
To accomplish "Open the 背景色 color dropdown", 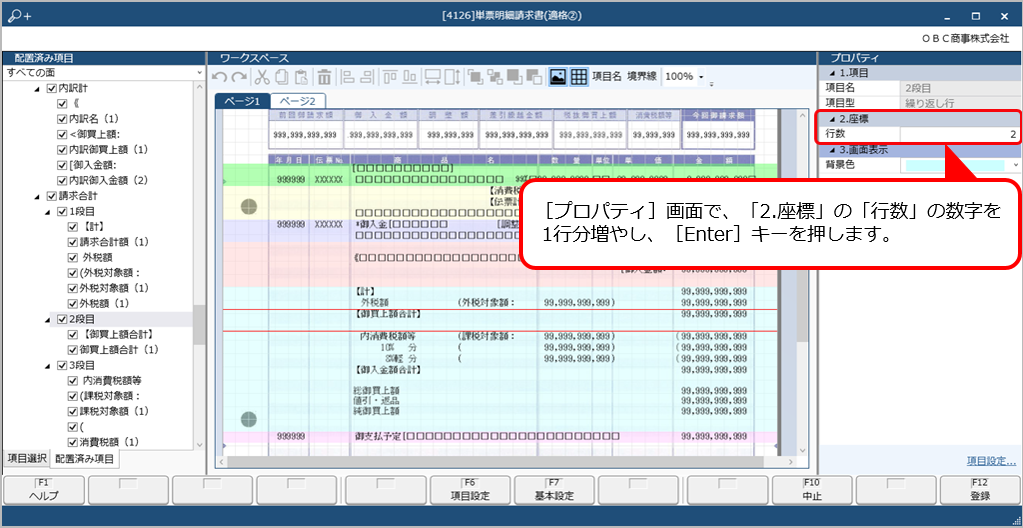I will coord(1015,165).
